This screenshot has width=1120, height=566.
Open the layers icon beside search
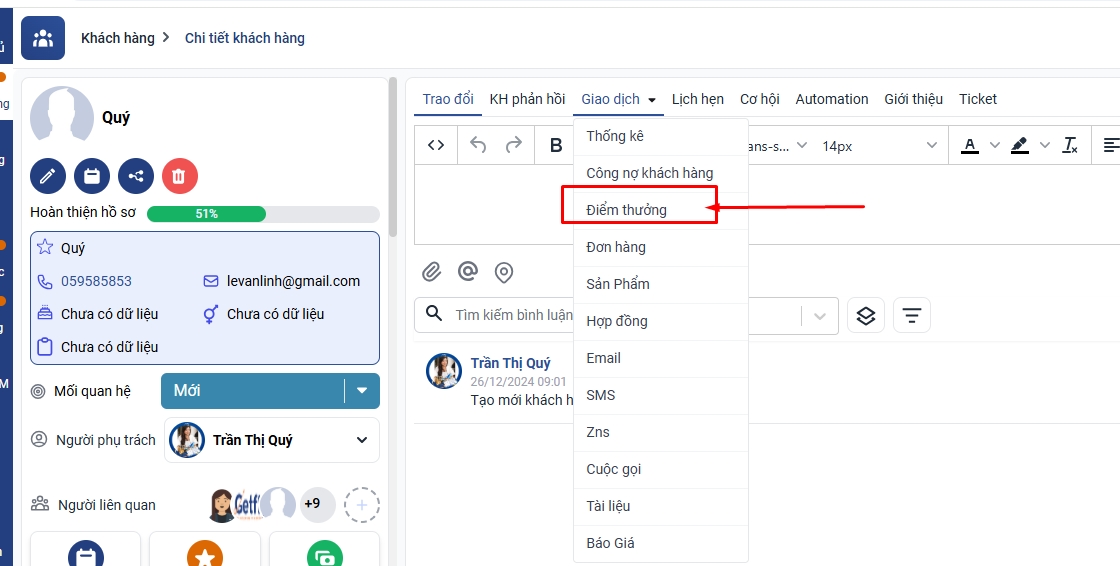(x=866, y=316)
